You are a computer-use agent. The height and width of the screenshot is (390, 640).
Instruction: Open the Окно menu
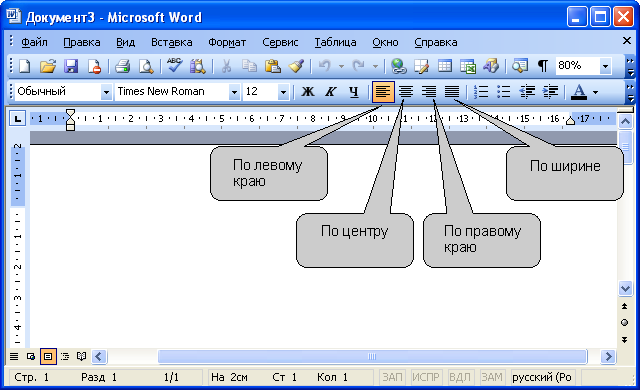click(385, 42)
